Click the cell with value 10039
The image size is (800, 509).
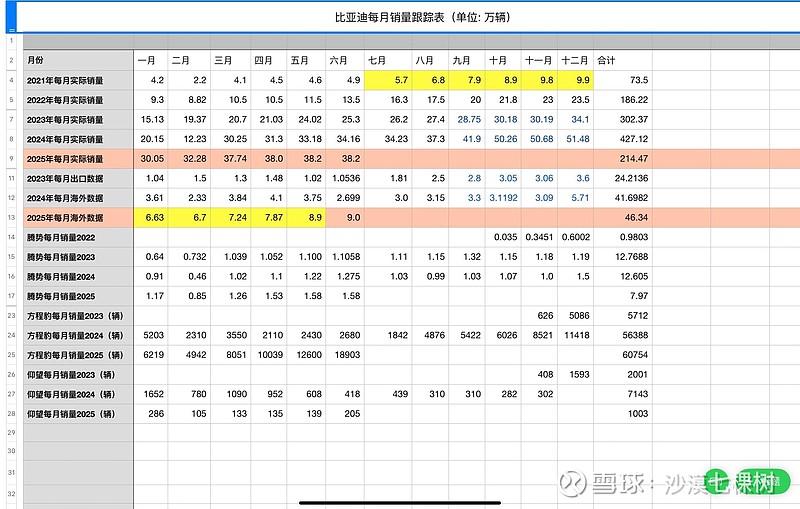coord(269,355)
